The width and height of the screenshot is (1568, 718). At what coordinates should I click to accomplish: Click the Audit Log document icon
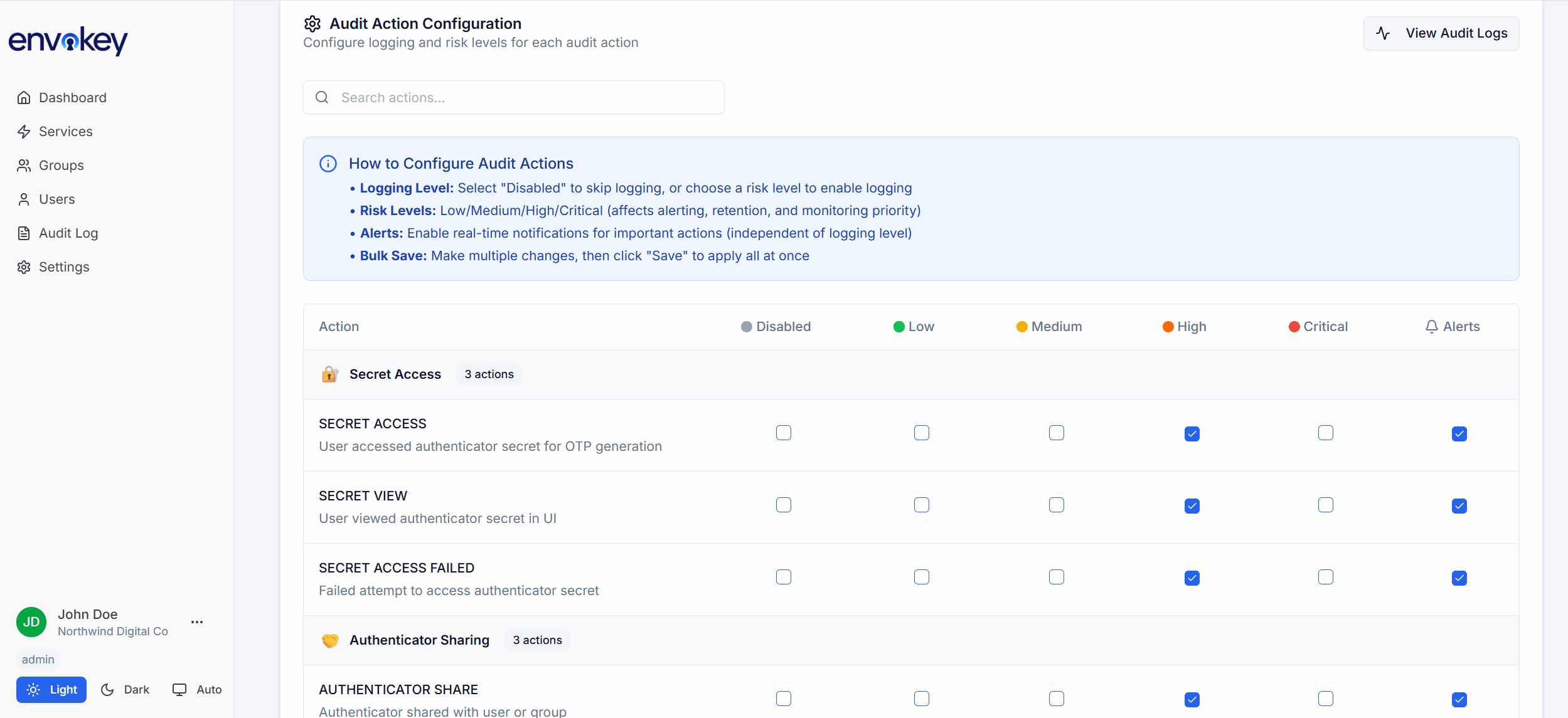click(24, 233)
